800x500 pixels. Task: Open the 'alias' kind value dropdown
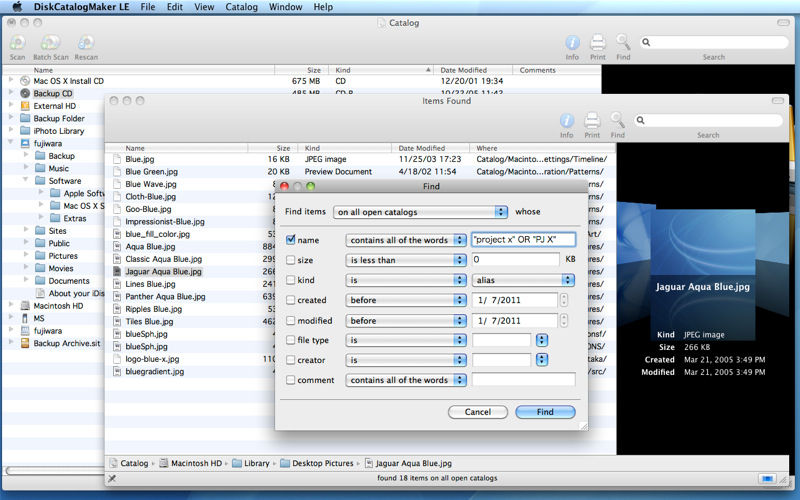click(x=523, y=280)
